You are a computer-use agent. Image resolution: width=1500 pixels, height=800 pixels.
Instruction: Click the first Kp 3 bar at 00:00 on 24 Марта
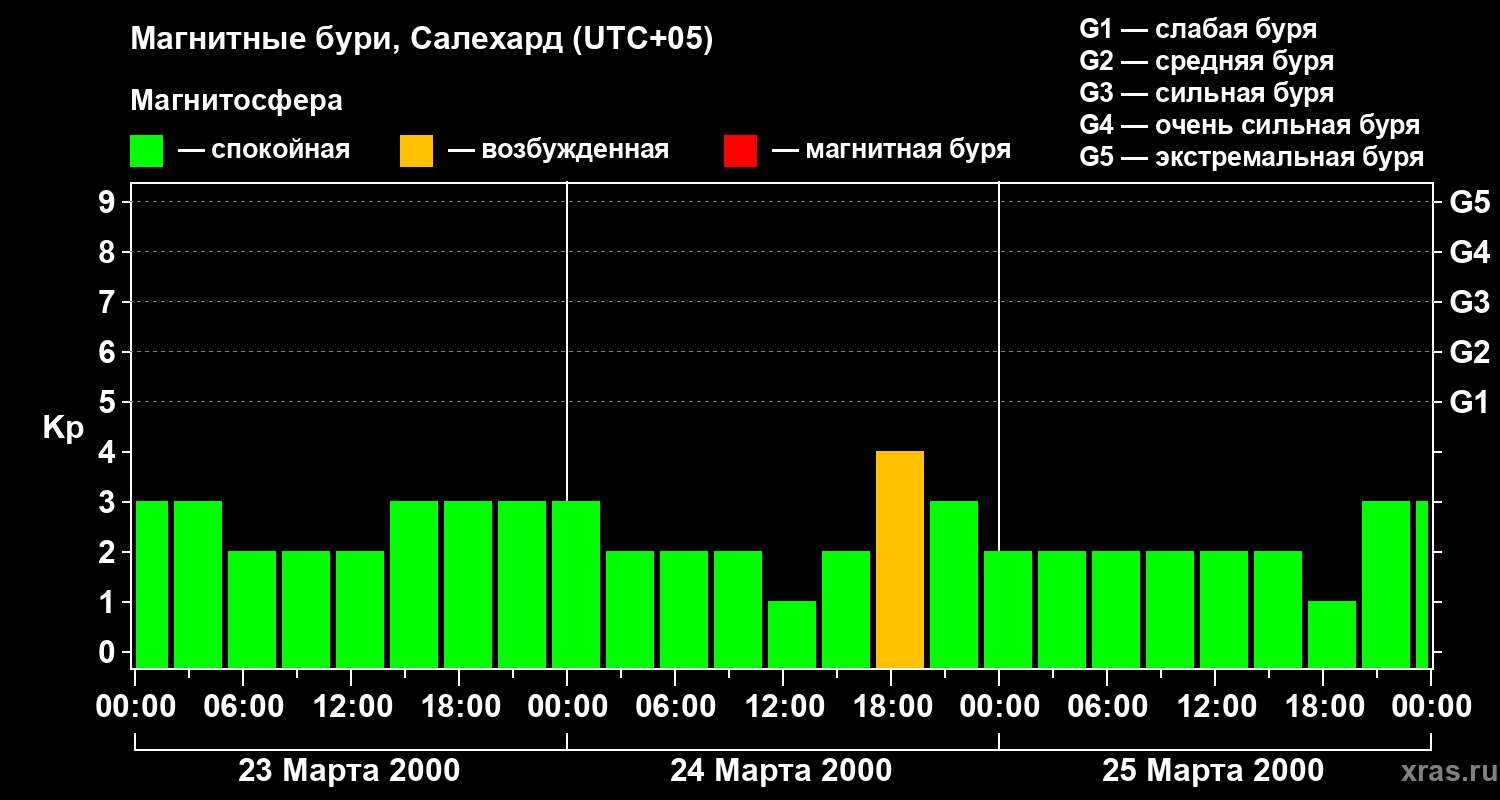pyautogui.click(x=576, y=585)
